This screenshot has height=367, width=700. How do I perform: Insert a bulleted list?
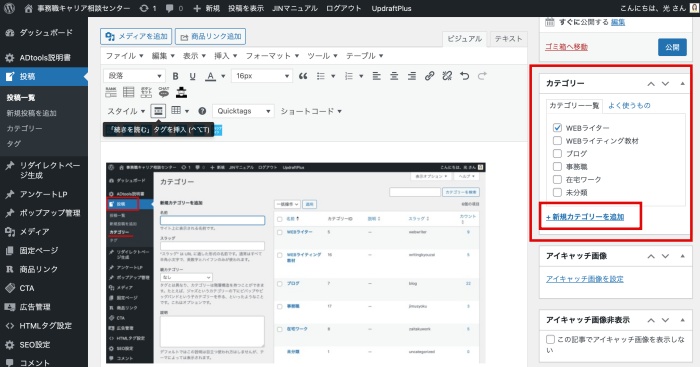[x=321, y=76]
